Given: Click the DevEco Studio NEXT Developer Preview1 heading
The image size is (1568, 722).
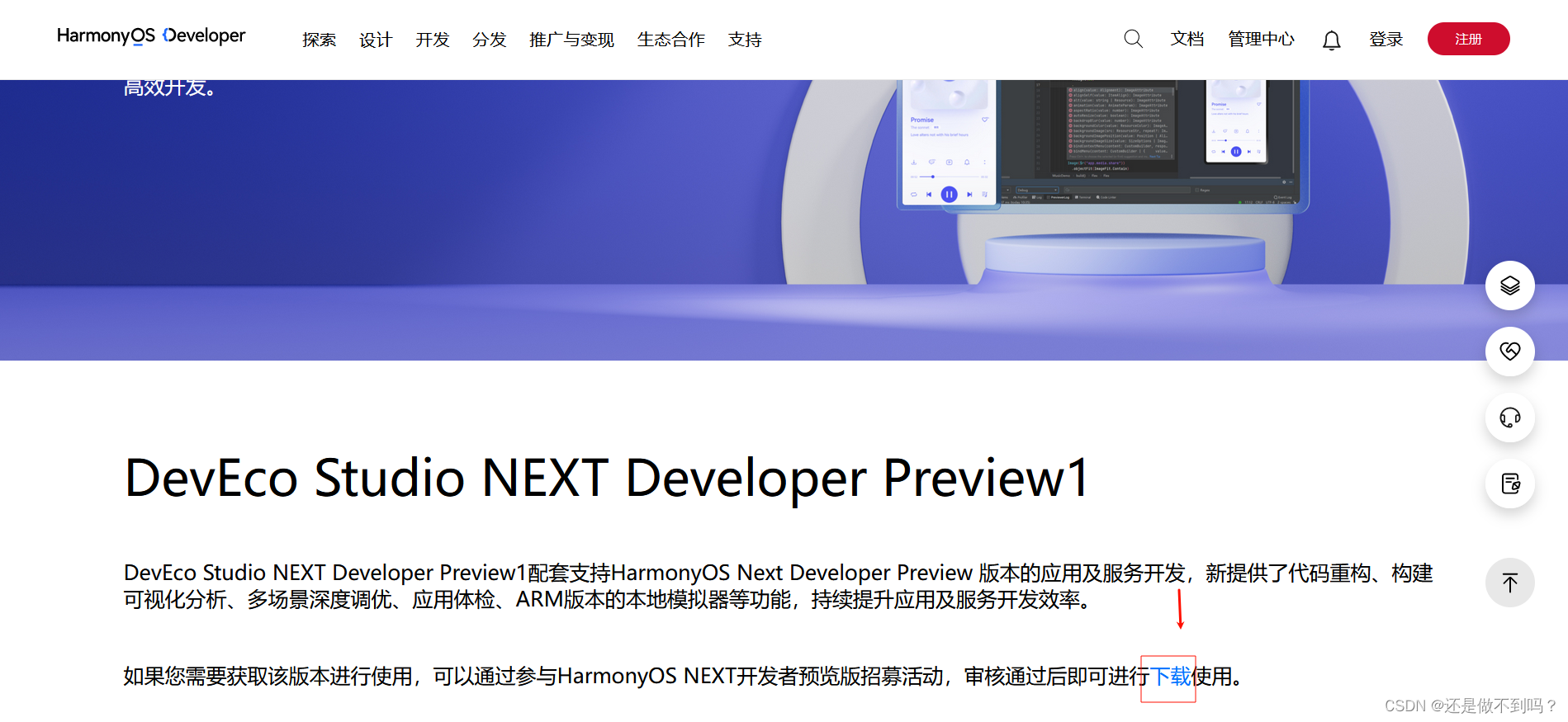Looking at the screenshot, I should click(607, 478).
